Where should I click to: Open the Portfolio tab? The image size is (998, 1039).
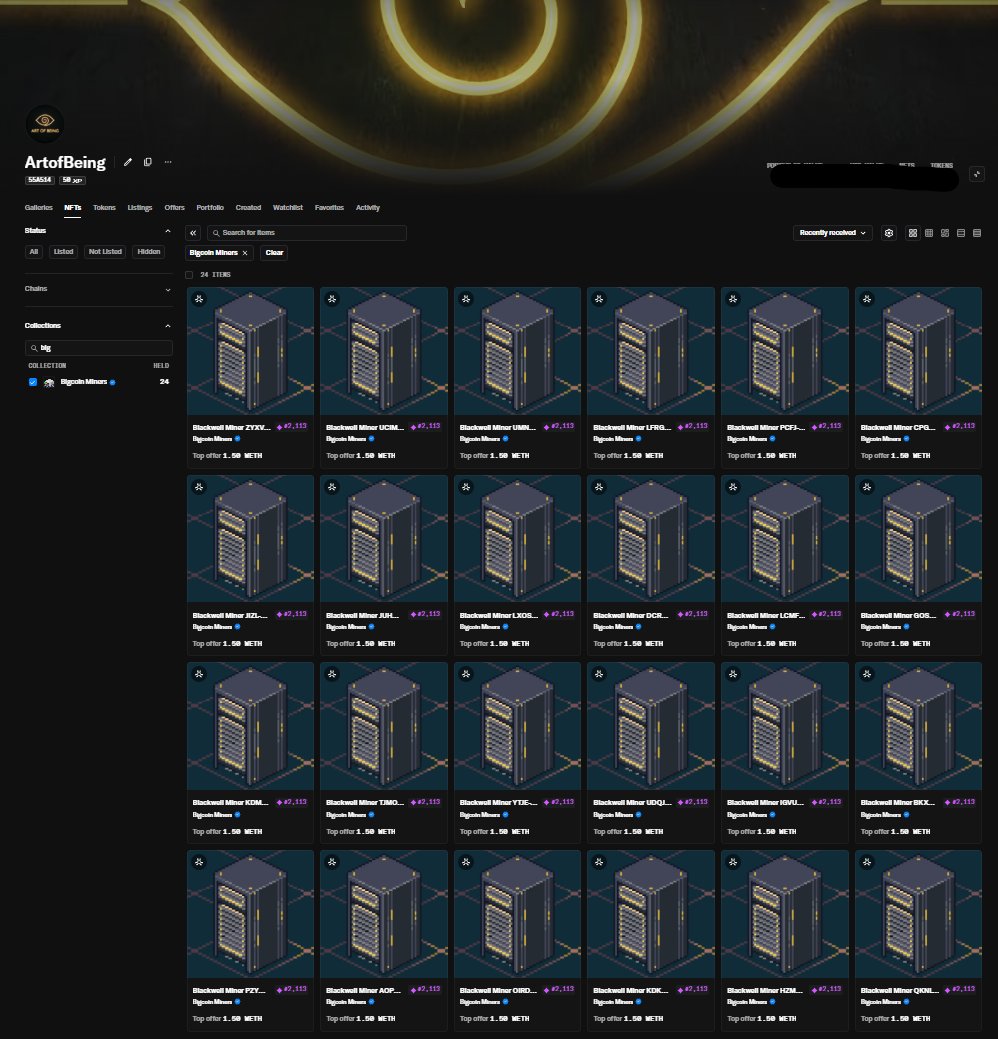tap(210, 208)
